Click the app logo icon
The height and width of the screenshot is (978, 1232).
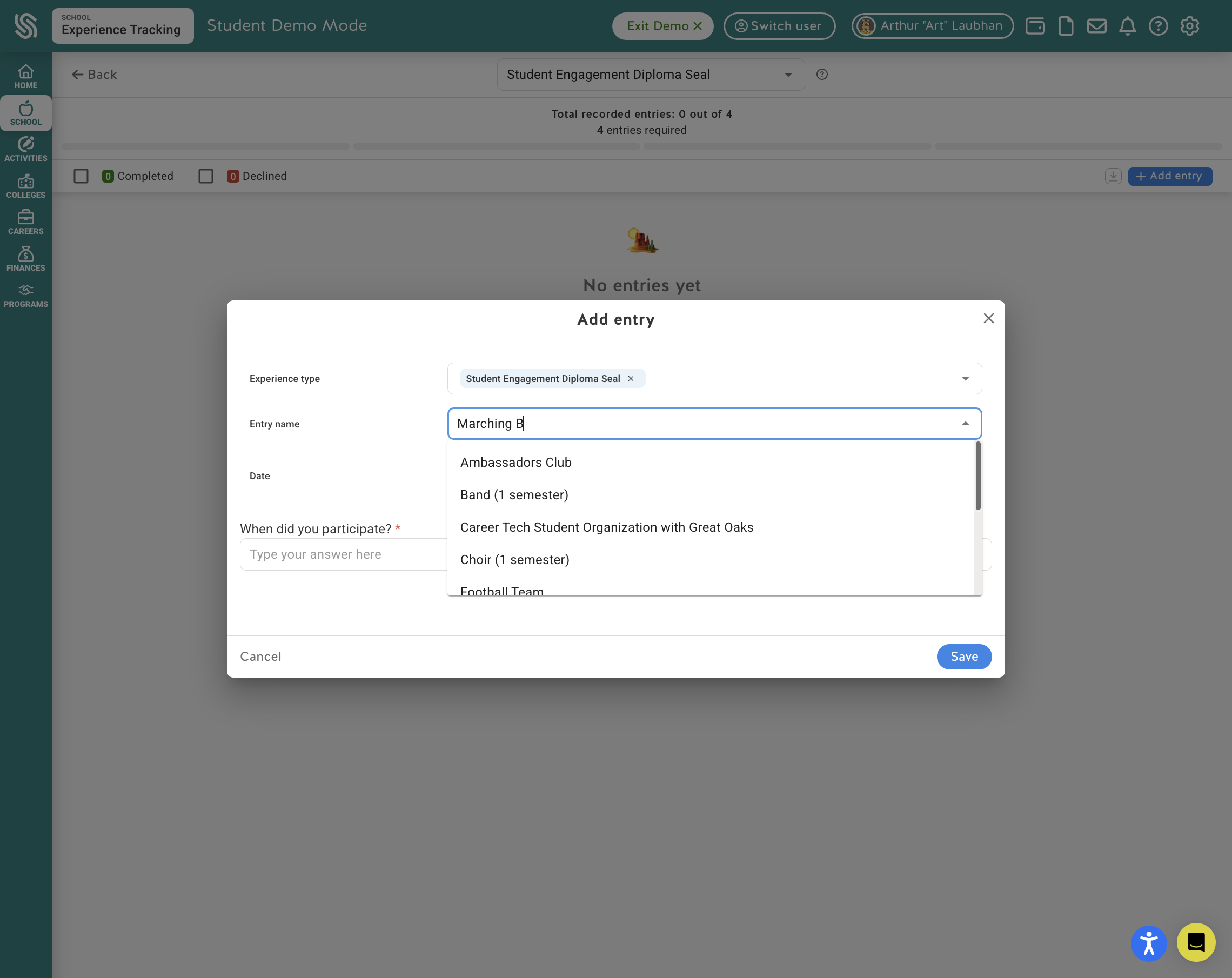pyautogui.click(x=26, y=26)
